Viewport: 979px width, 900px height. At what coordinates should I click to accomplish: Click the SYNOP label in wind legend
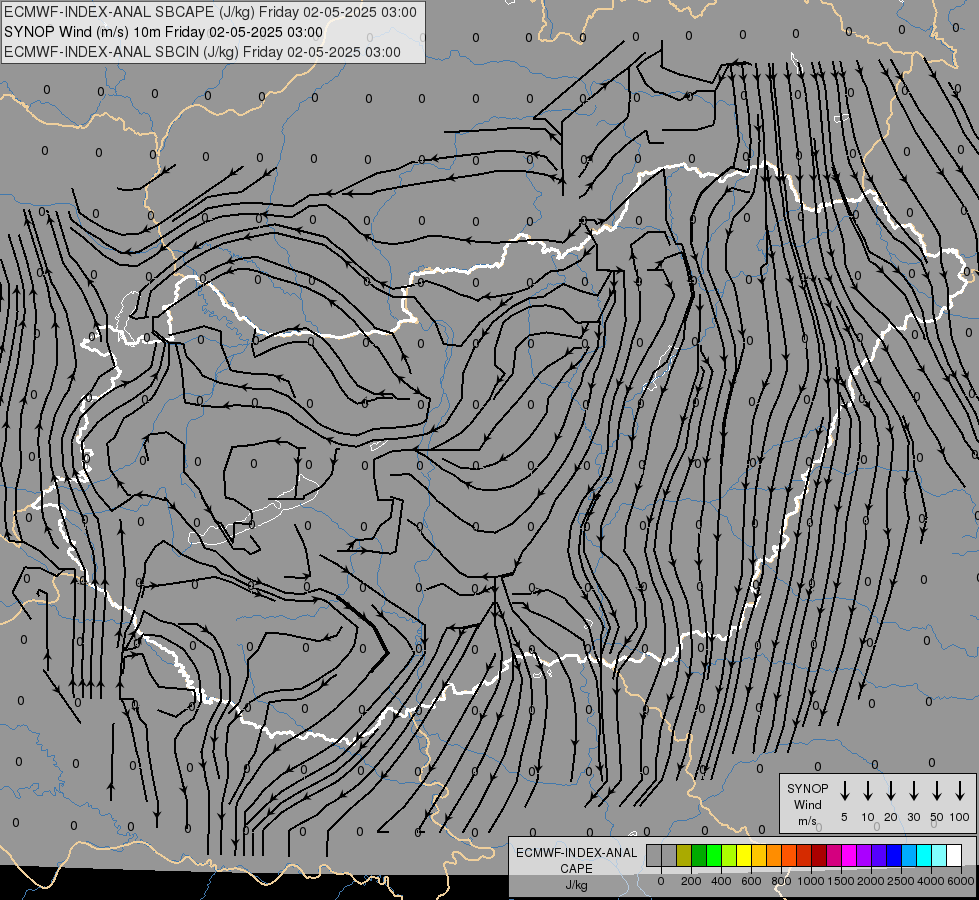807,788
